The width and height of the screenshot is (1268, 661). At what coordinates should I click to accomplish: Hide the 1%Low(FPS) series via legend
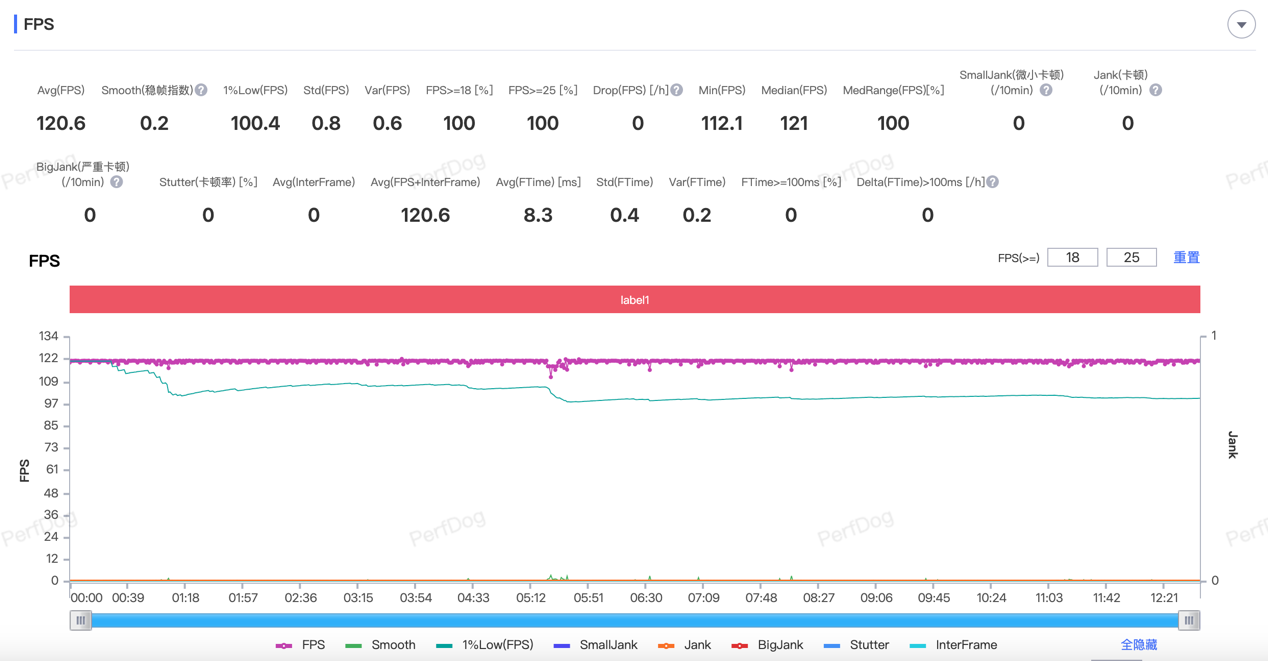485,645
